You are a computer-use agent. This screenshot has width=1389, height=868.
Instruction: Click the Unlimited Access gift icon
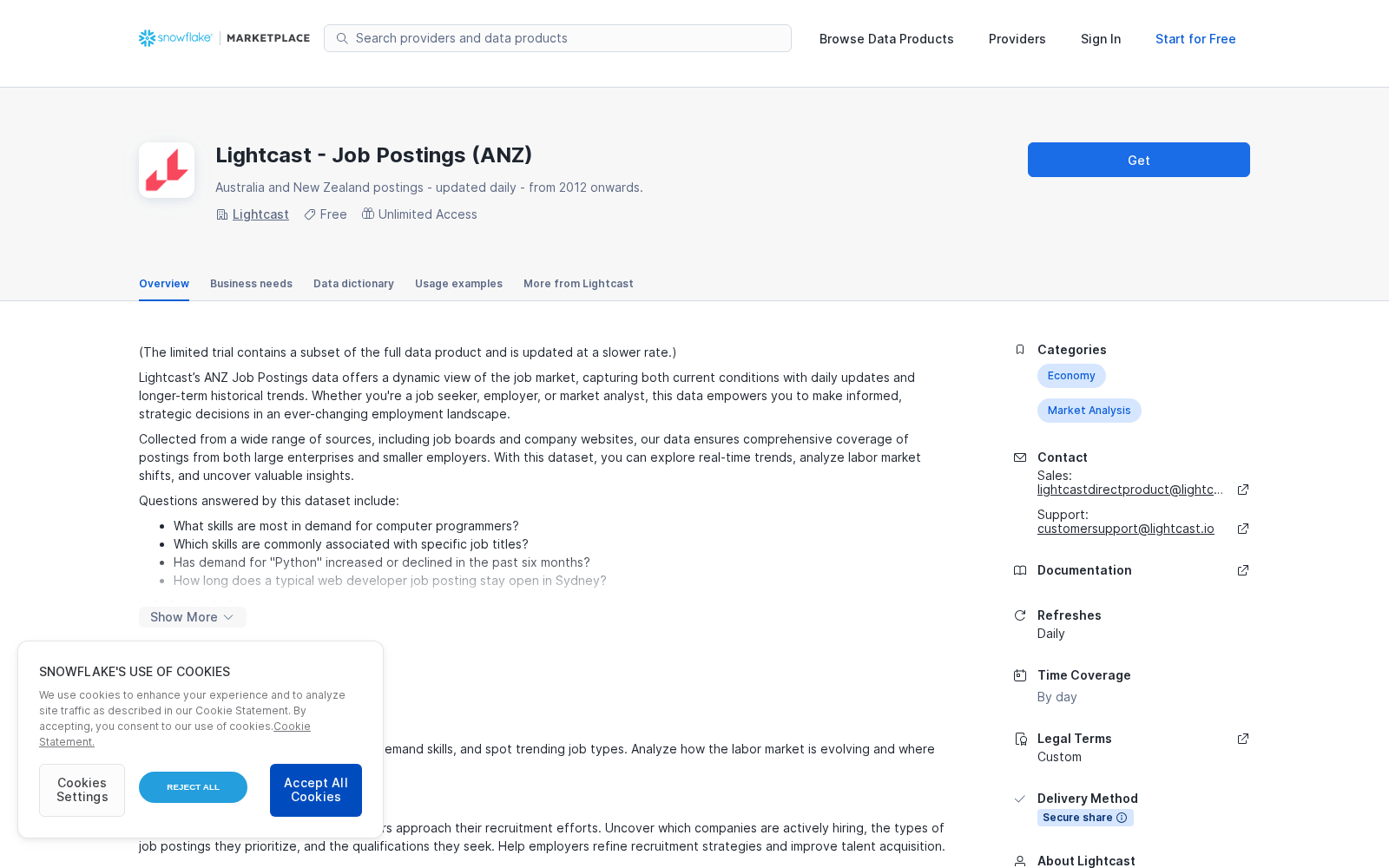[x=368, y=214]
